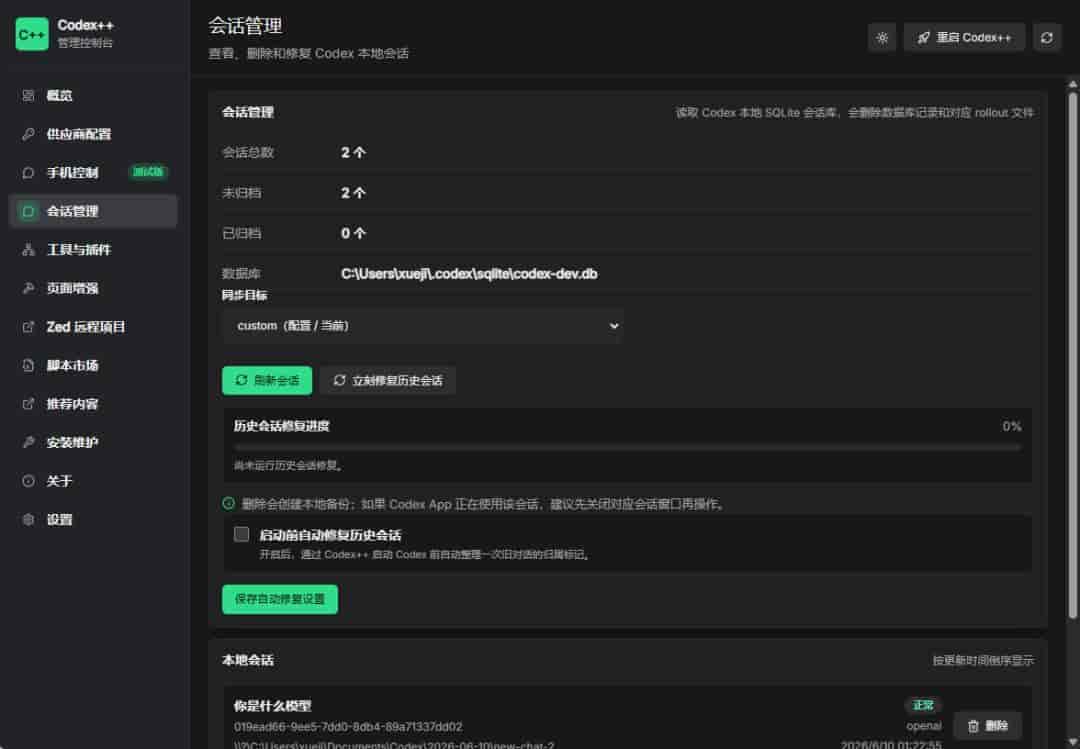Click 保存自动修复设置 button
The height and width of the screenshot is (749, 1080).
[x=280, y=599]
